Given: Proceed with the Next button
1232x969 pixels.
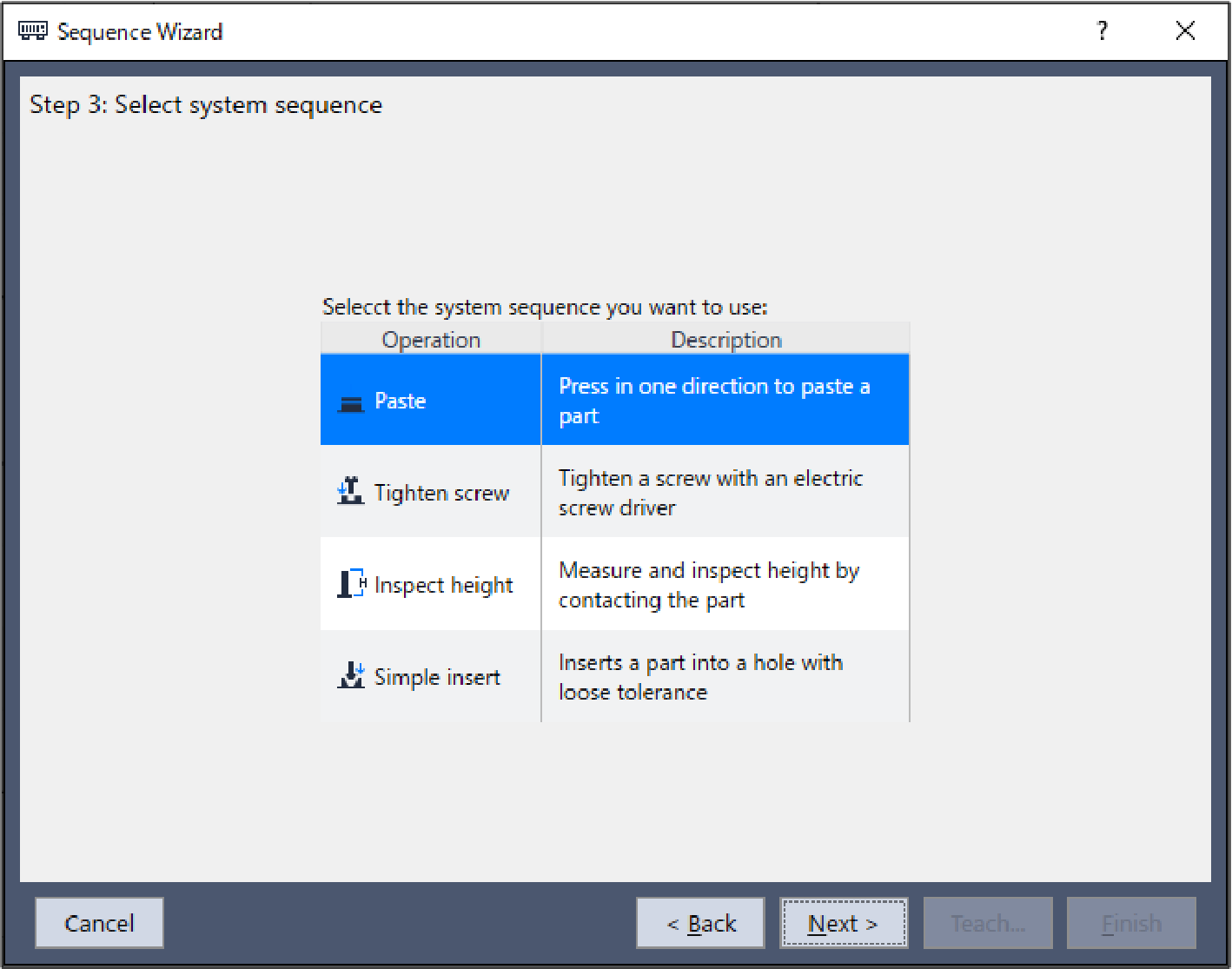Looking at the screenshot, I should click(843, 923).
